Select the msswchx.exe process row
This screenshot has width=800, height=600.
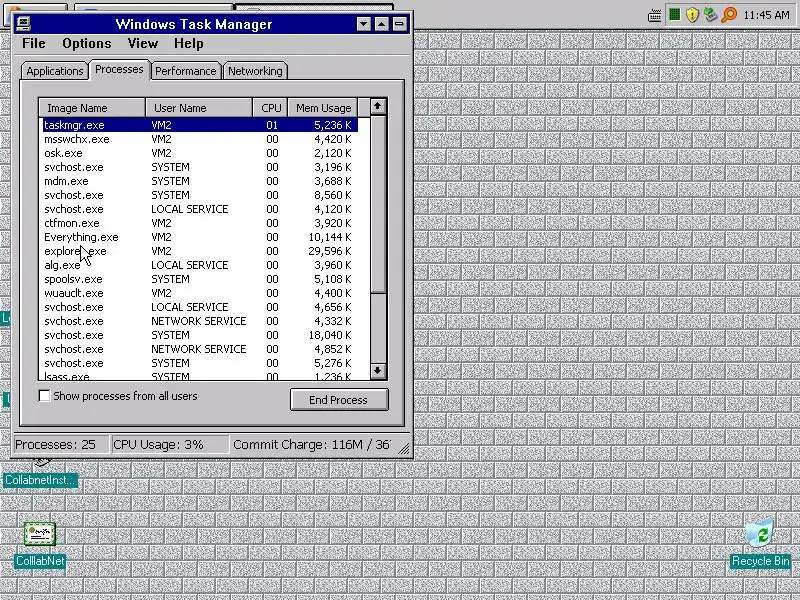pos(199,139)
